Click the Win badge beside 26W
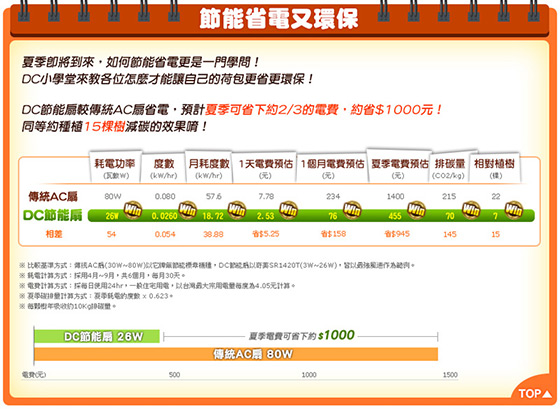 point(133,210)
